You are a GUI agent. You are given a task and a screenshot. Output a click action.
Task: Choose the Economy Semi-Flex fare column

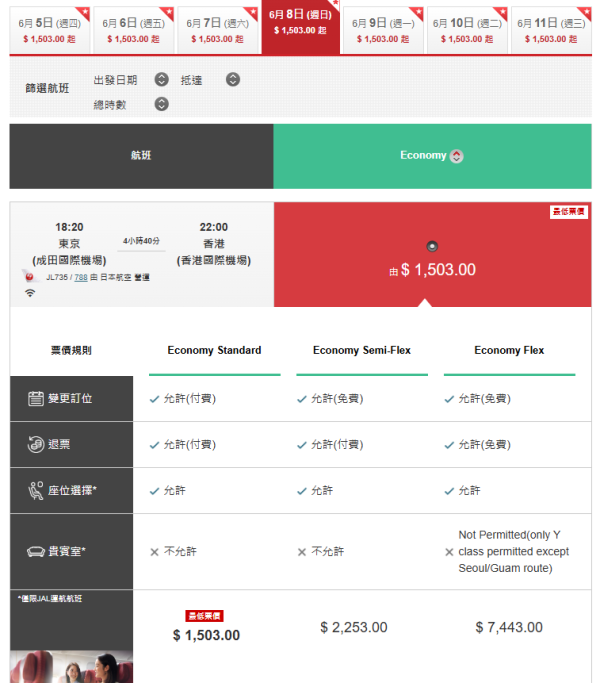[x=362, y=351]
